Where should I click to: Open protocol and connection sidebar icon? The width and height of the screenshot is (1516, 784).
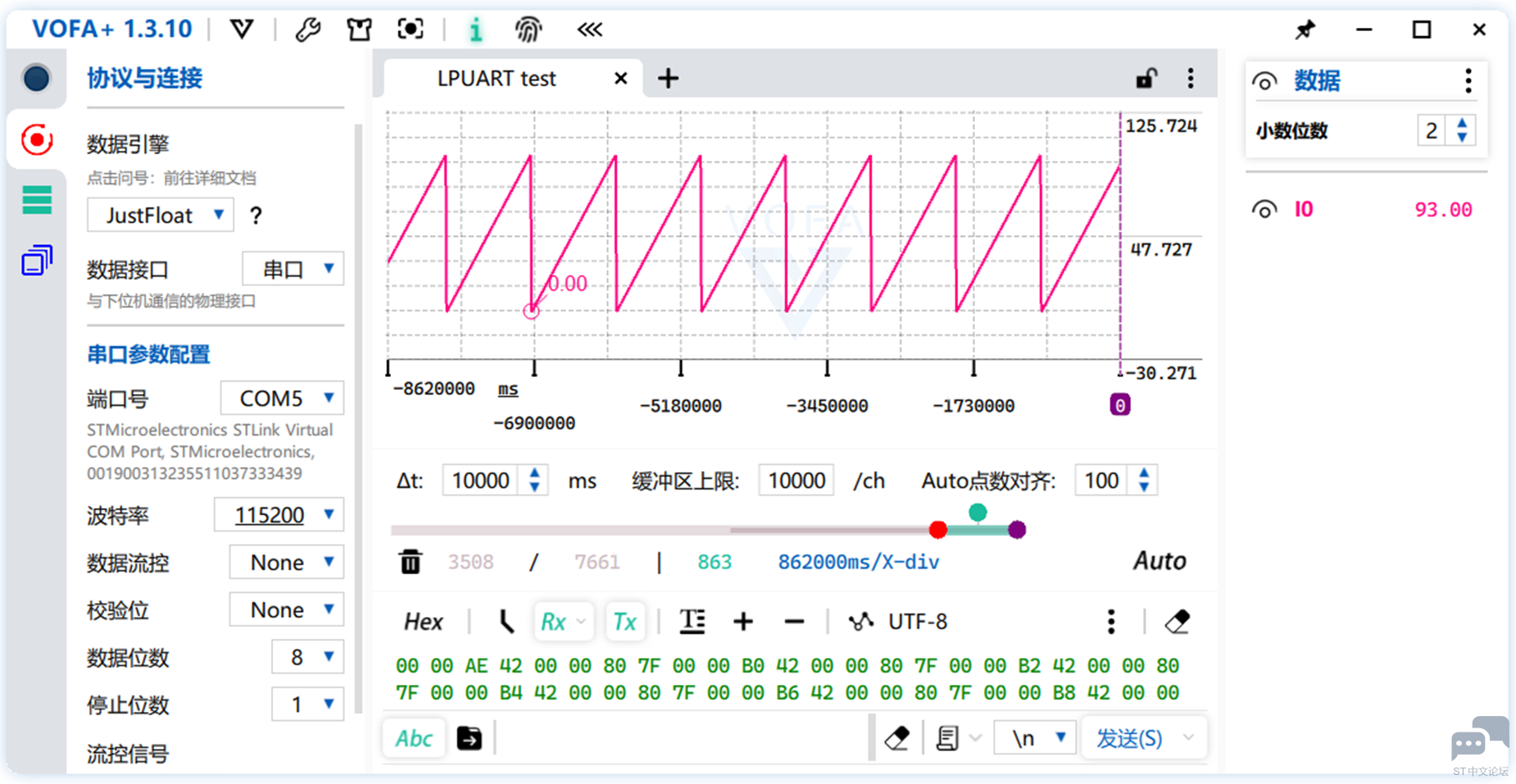click(x=36, y=140)
